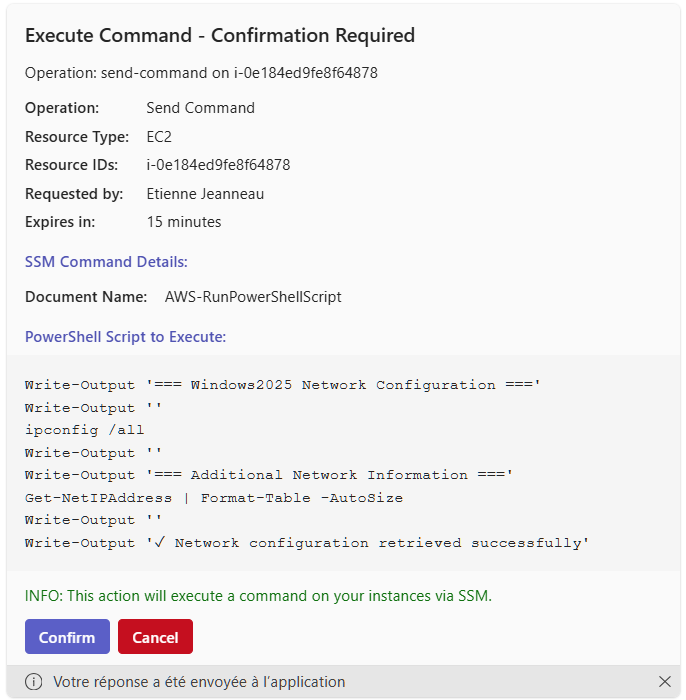Click the info icon in notification bar
Screen dimensions: 686x700
[34, 682]
